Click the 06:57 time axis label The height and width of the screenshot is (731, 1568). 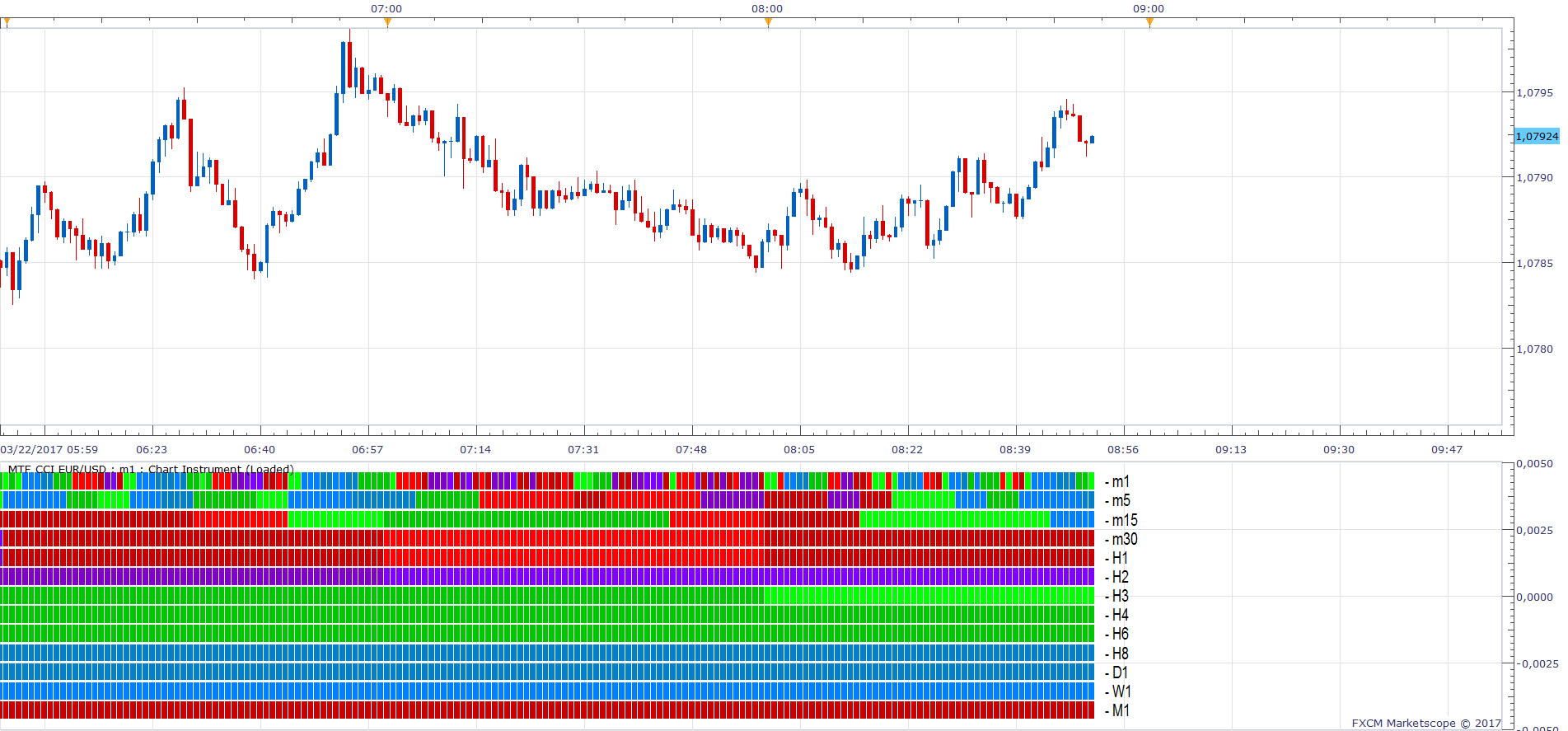(x=367, y=449)
